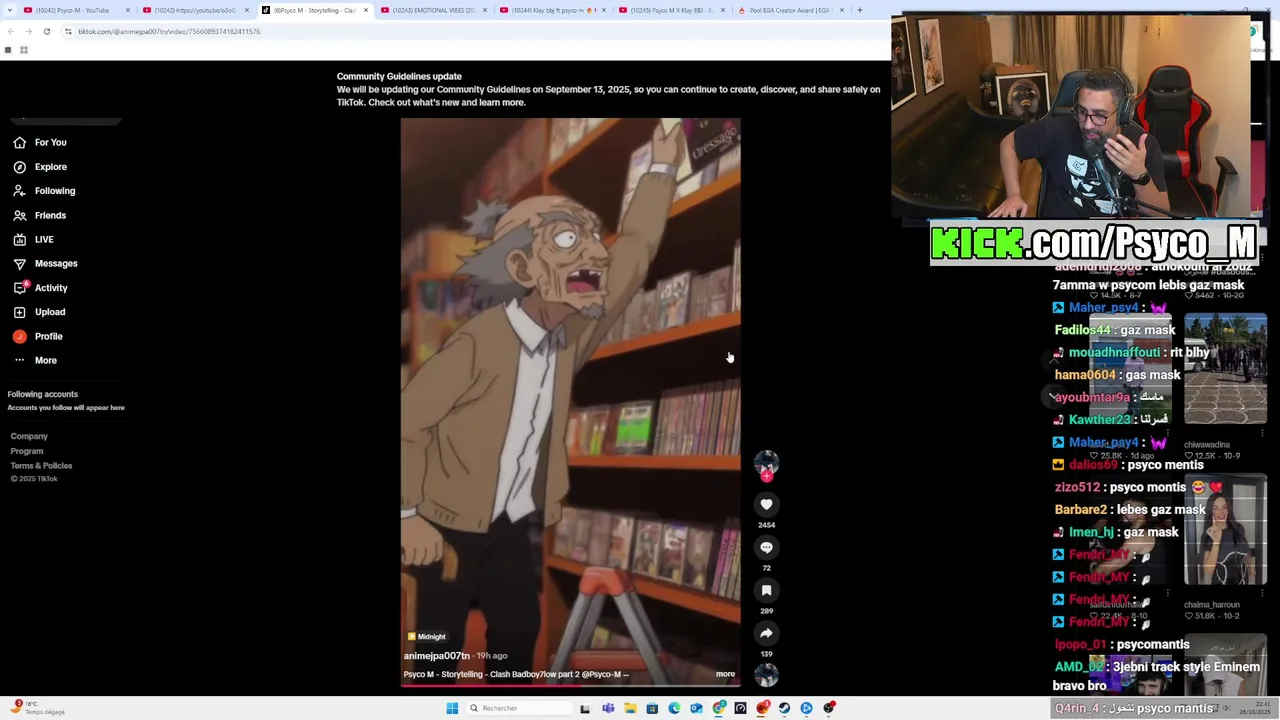Open File Explorer from taskbar
The image size is (1280, 720).
tap(630, 708)
